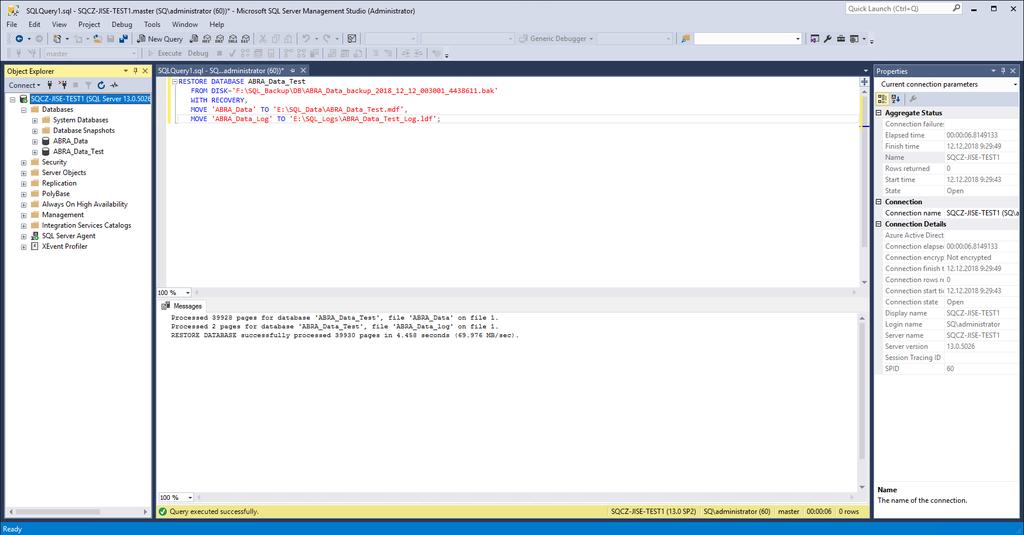Collapse the Databases tree node
The image size is (1024, 535).
click(24, 110)
